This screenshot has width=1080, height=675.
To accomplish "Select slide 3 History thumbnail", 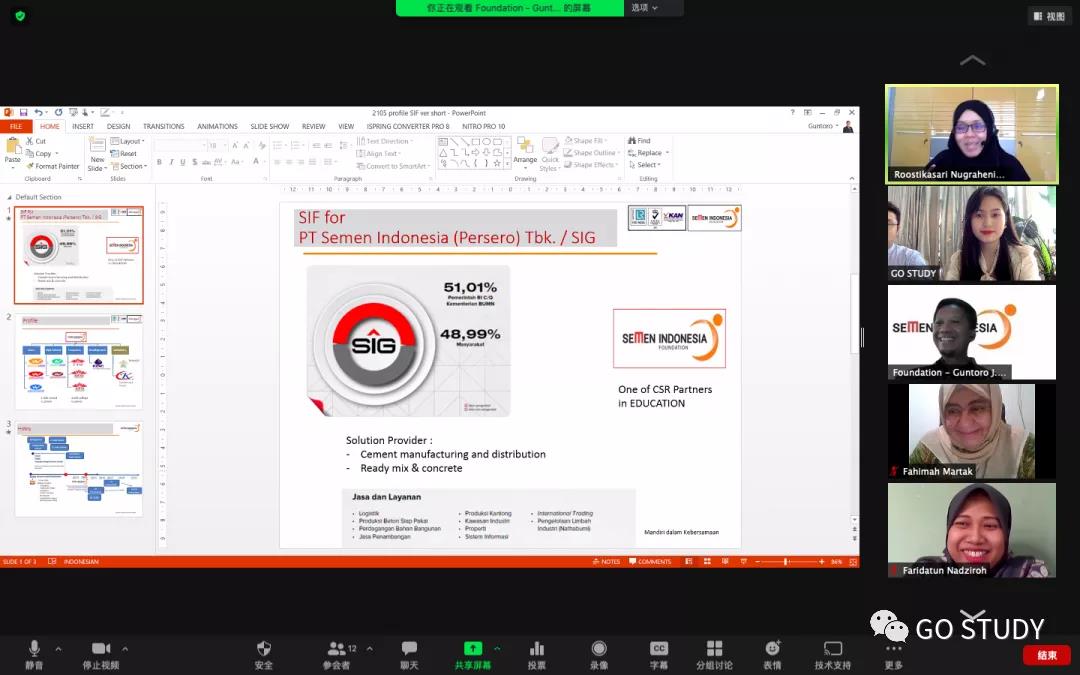I will (79, 468).
